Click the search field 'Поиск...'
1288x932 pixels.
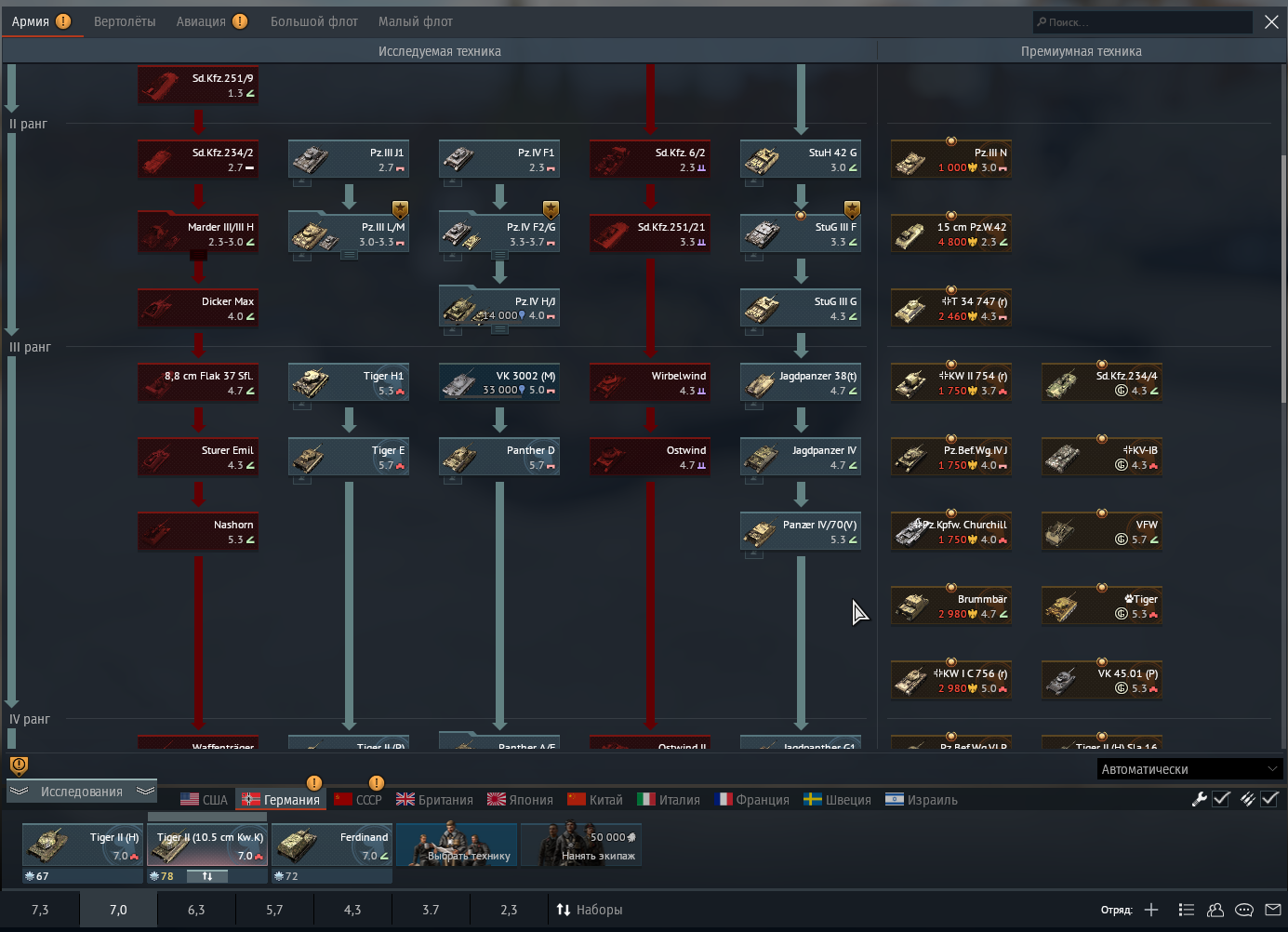pyautogui.click(x=1142, y=22)
